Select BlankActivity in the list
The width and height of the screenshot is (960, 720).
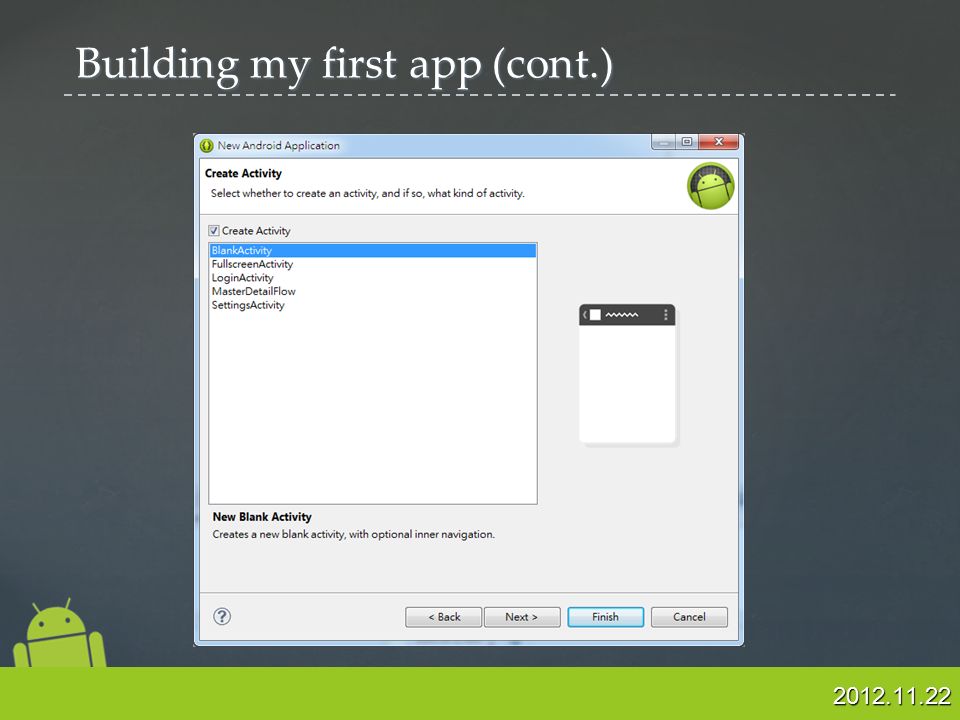click(372, 250)
